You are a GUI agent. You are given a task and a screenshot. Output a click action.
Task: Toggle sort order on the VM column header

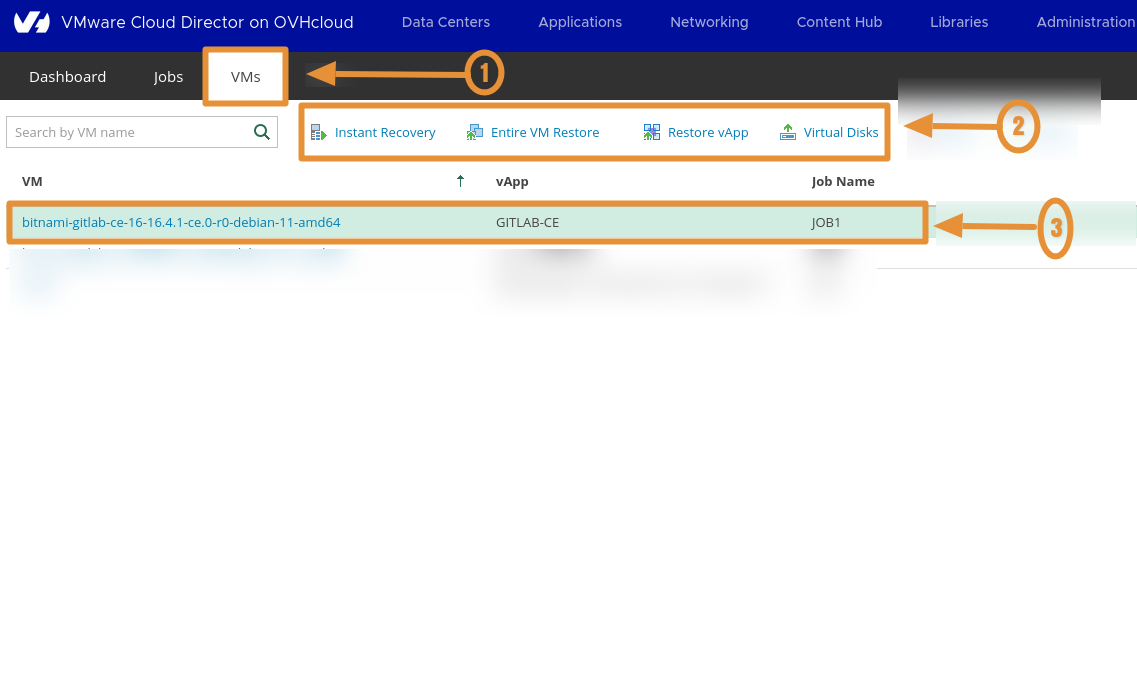click(x=31, y=181)
